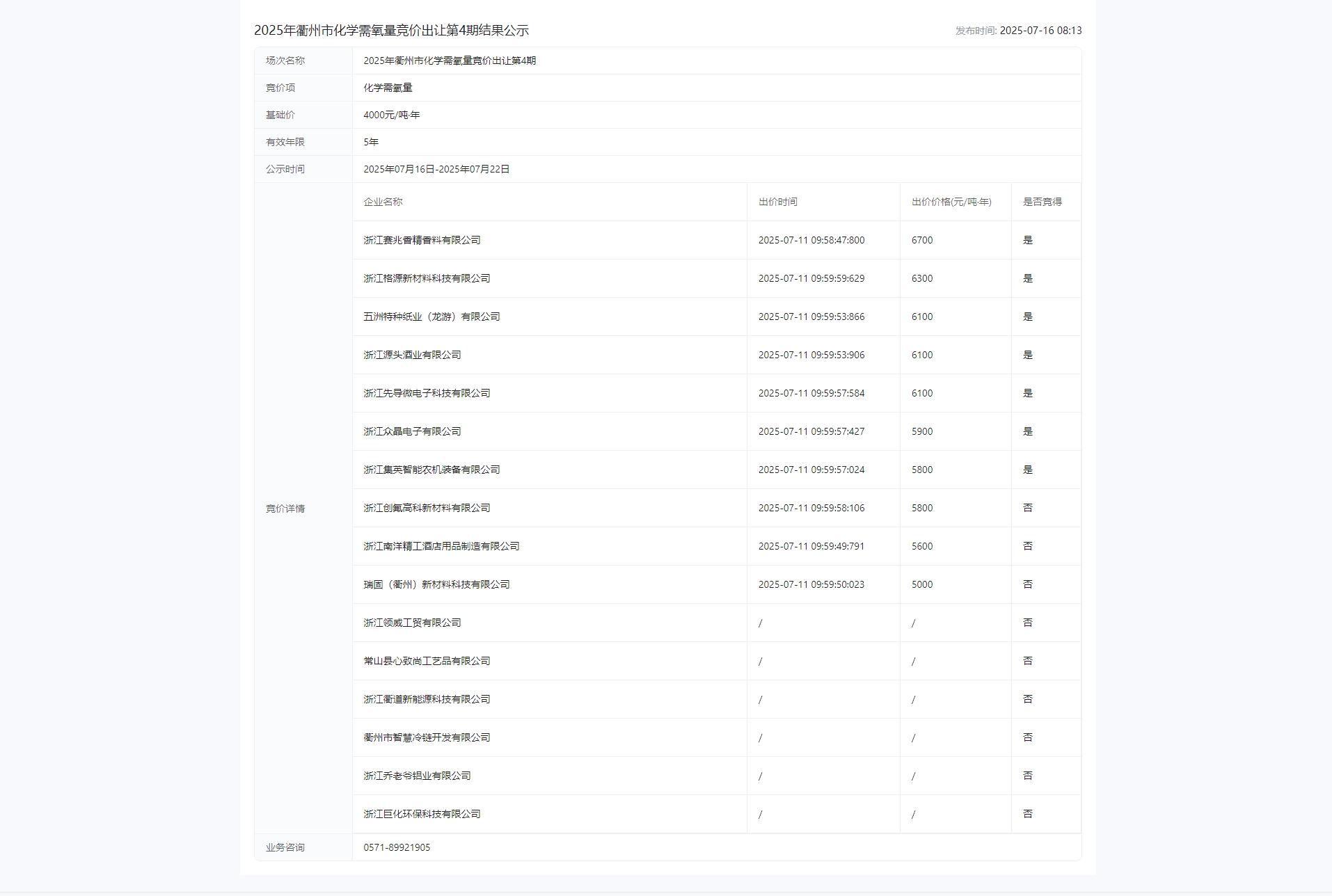Click the base price 4000元/吨·年
Viewport: 1332px width, 896px height.
(x=392, y=115)
